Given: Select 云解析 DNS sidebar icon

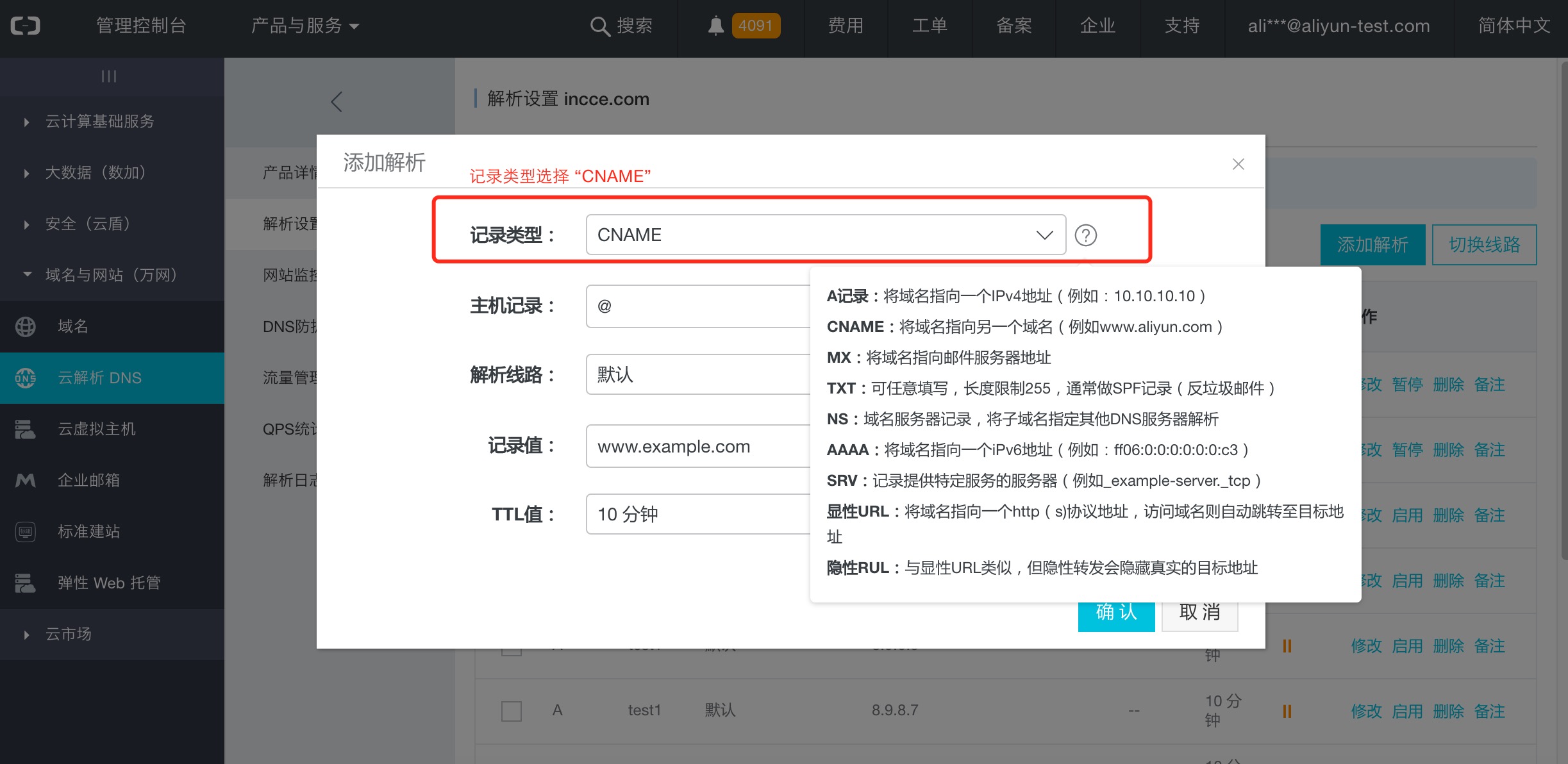Looking at the screenshot, I should pyautogui.click(x=26, y=378).
